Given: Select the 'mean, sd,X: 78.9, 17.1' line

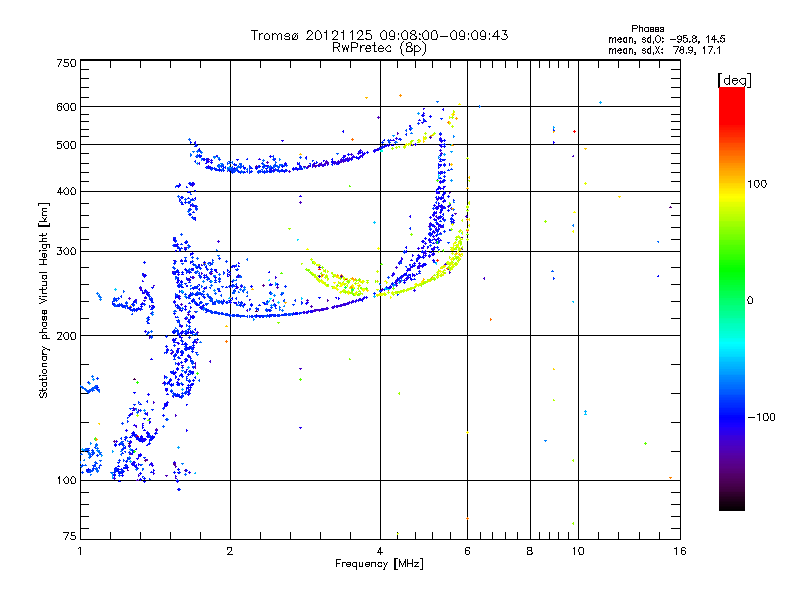Looking at the screenshot, I should [664, 50].
